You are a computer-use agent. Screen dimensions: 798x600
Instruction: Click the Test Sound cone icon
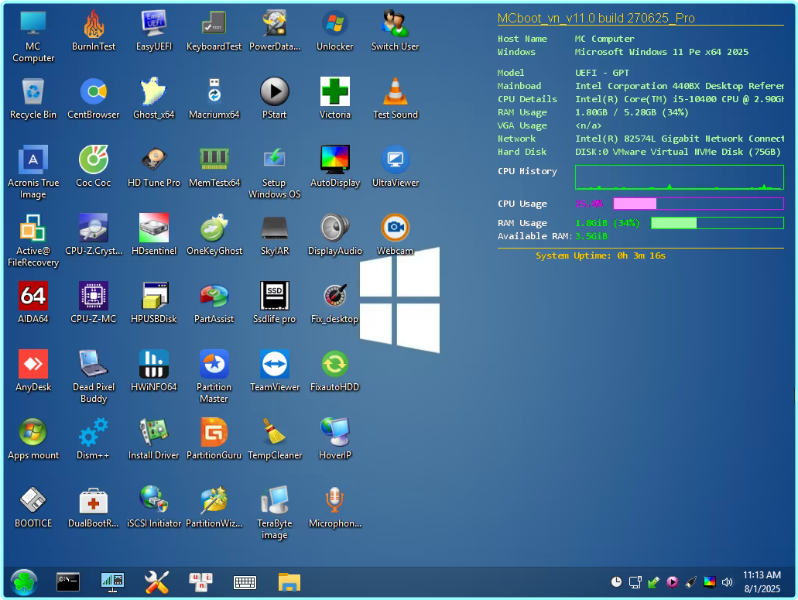tap(395, 99)
